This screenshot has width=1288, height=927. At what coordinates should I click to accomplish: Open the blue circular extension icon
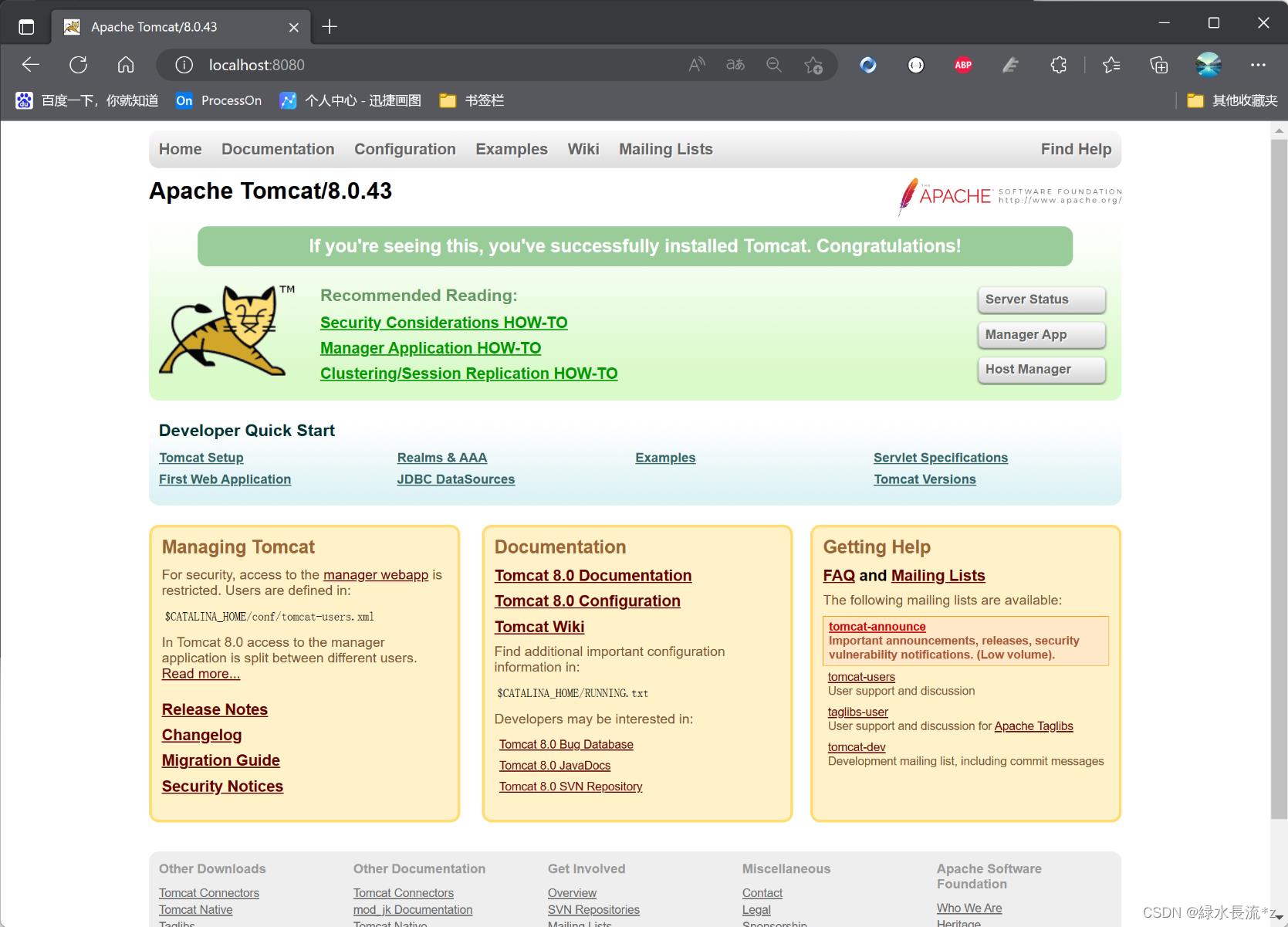click(868, 65)
